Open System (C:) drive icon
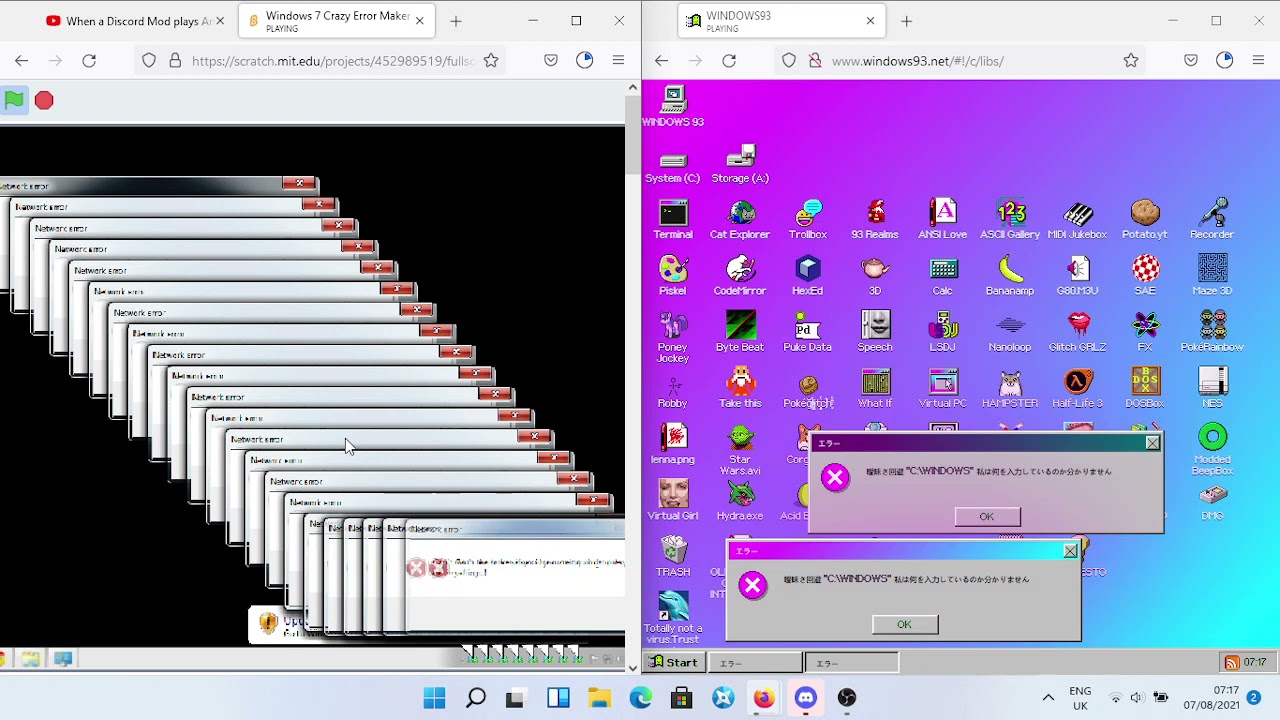Screen dimensions: 1280x720 click(x=673, y=166)
